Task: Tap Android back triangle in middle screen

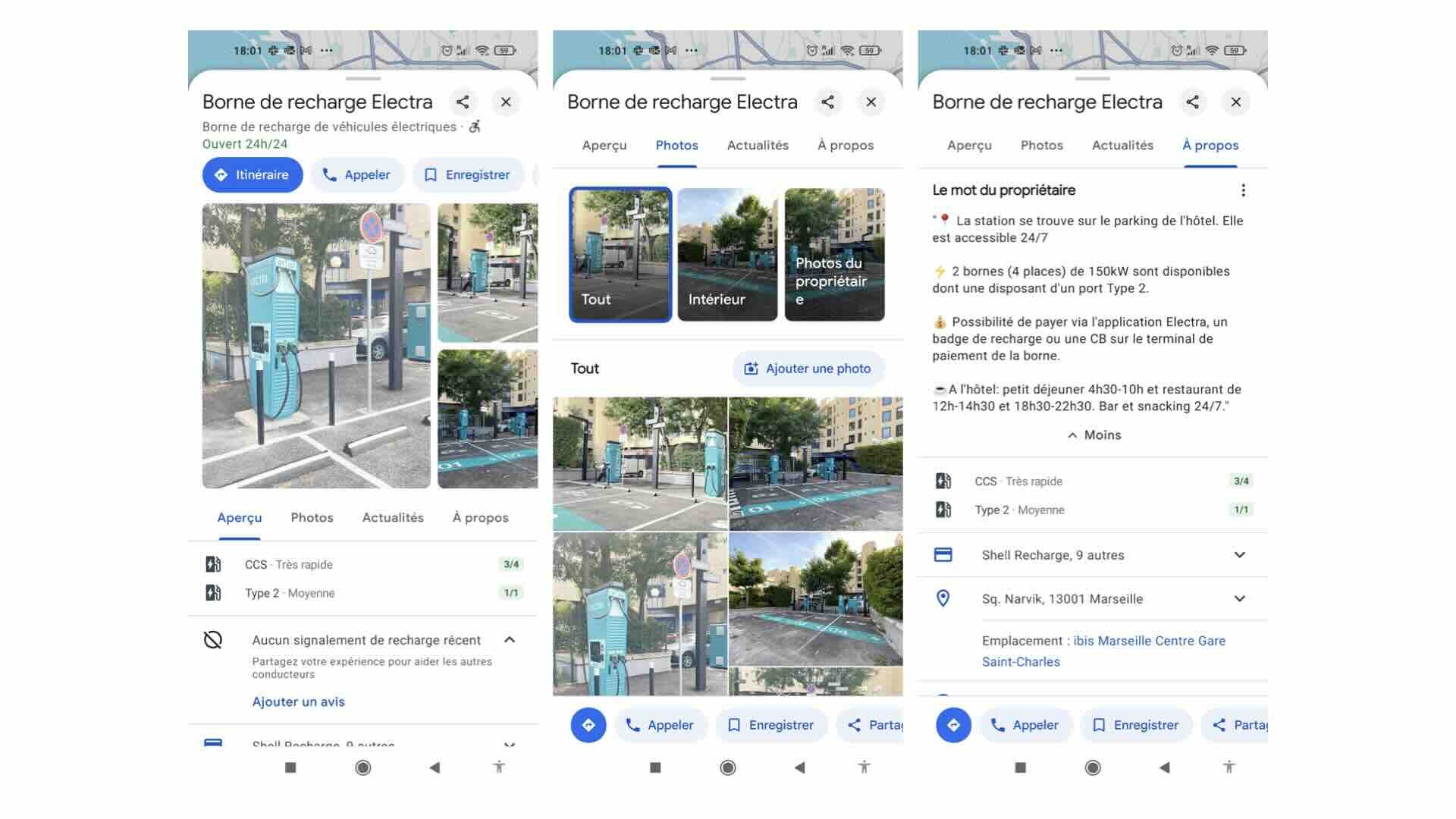Action: pyautogui.click(x=799, y=768)
